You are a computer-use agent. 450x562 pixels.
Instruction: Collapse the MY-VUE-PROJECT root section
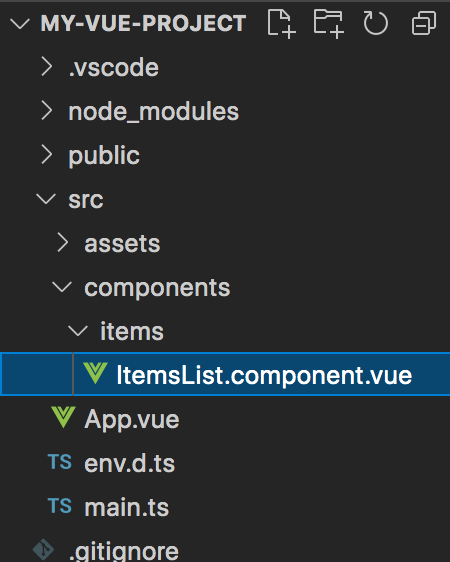(20, 24)
